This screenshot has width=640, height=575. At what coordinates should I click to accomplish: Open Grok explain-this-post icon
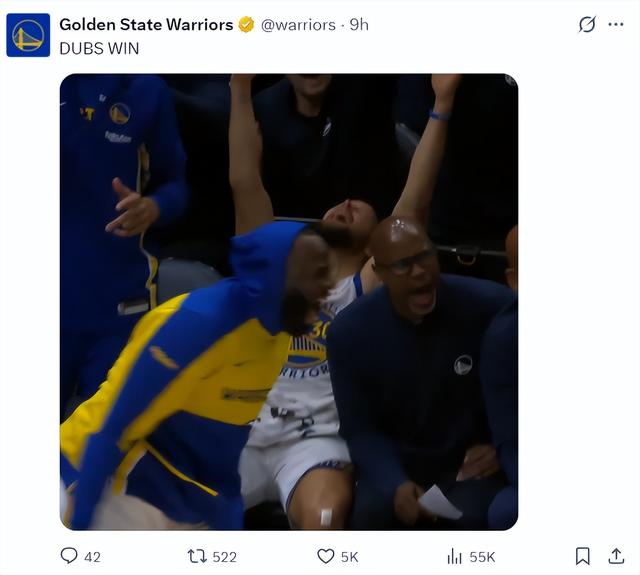coord(587,25)
